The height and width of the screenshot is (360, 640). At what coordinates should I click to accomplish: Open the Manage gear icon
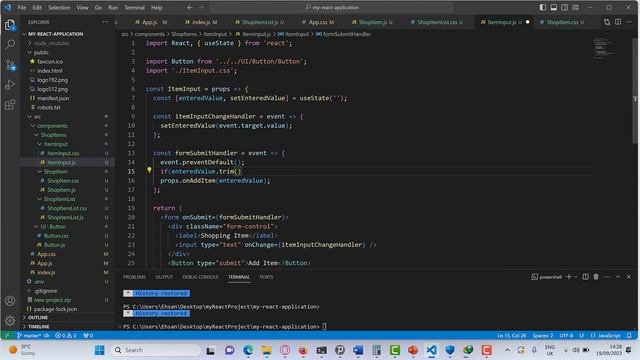(10, 320)
